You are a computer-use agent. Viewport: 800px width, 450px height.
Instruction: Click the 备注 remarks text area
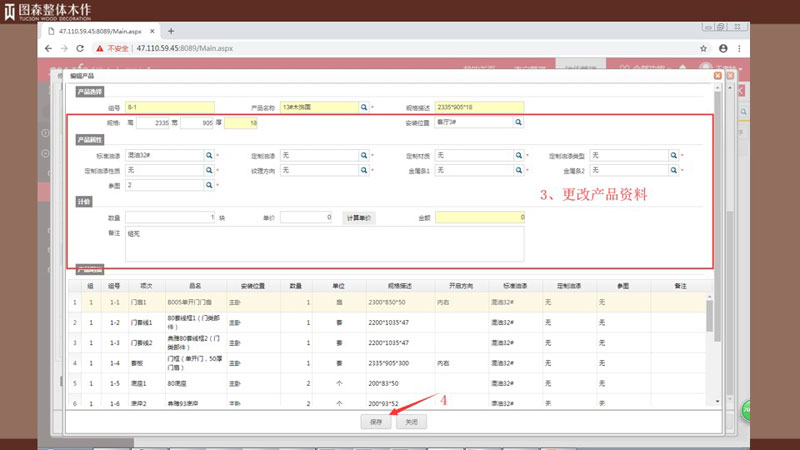(x=324, y=243)
